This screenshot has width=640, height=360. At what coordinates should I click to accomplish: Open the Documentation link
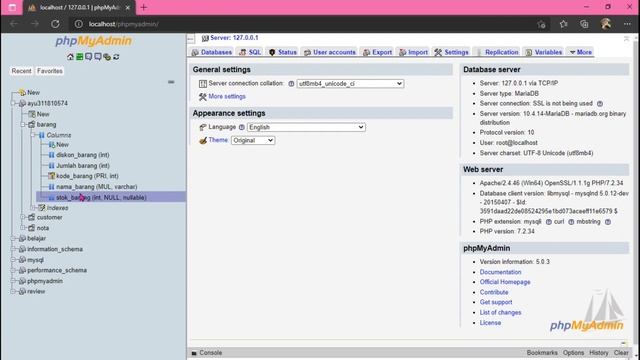[500, 272]
